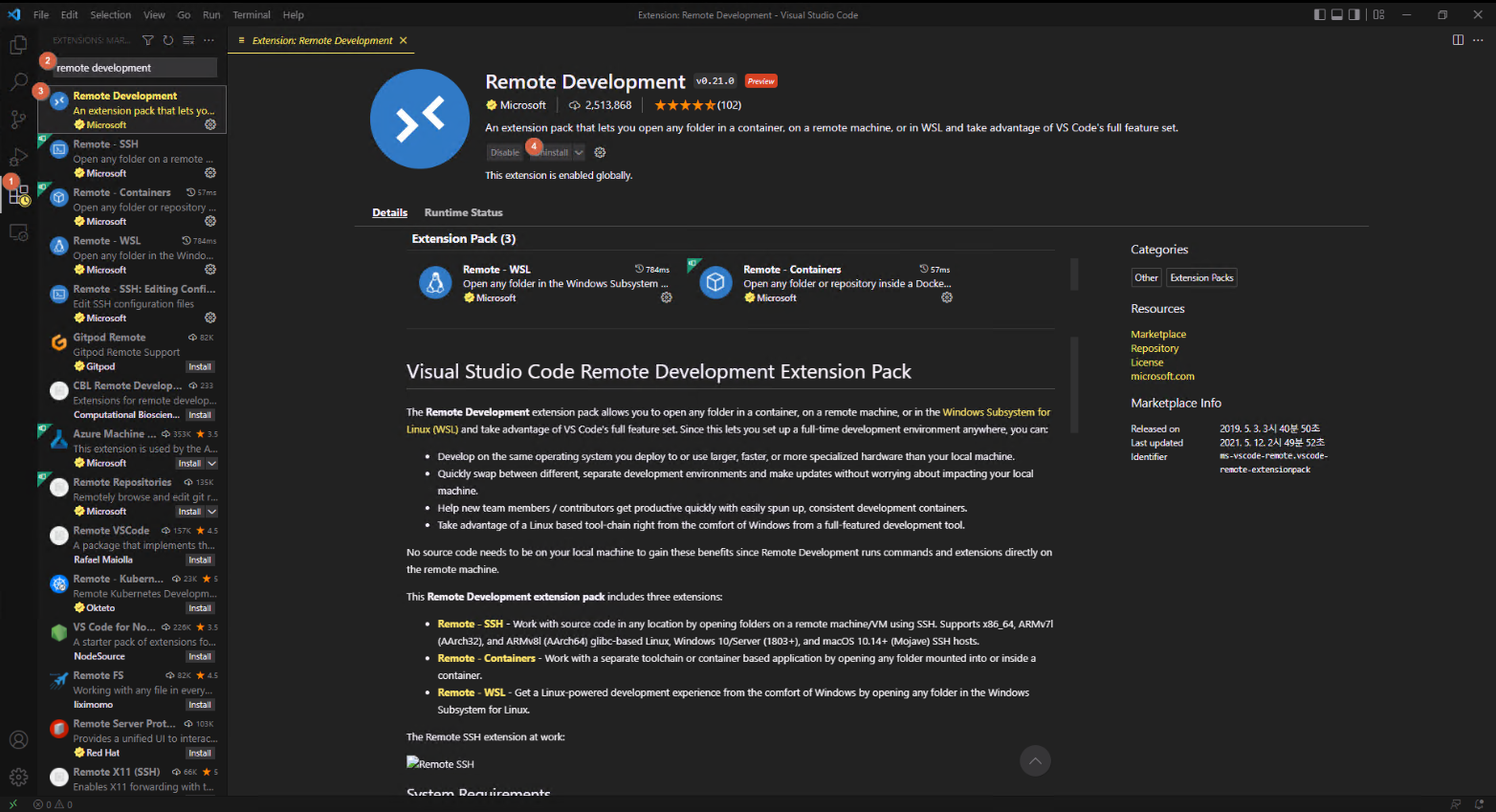Image resolution: width=1496 pixels, height=812 pixels.
Task: Click the Remote - Containers link in description
Action: [x=486, y=658]
